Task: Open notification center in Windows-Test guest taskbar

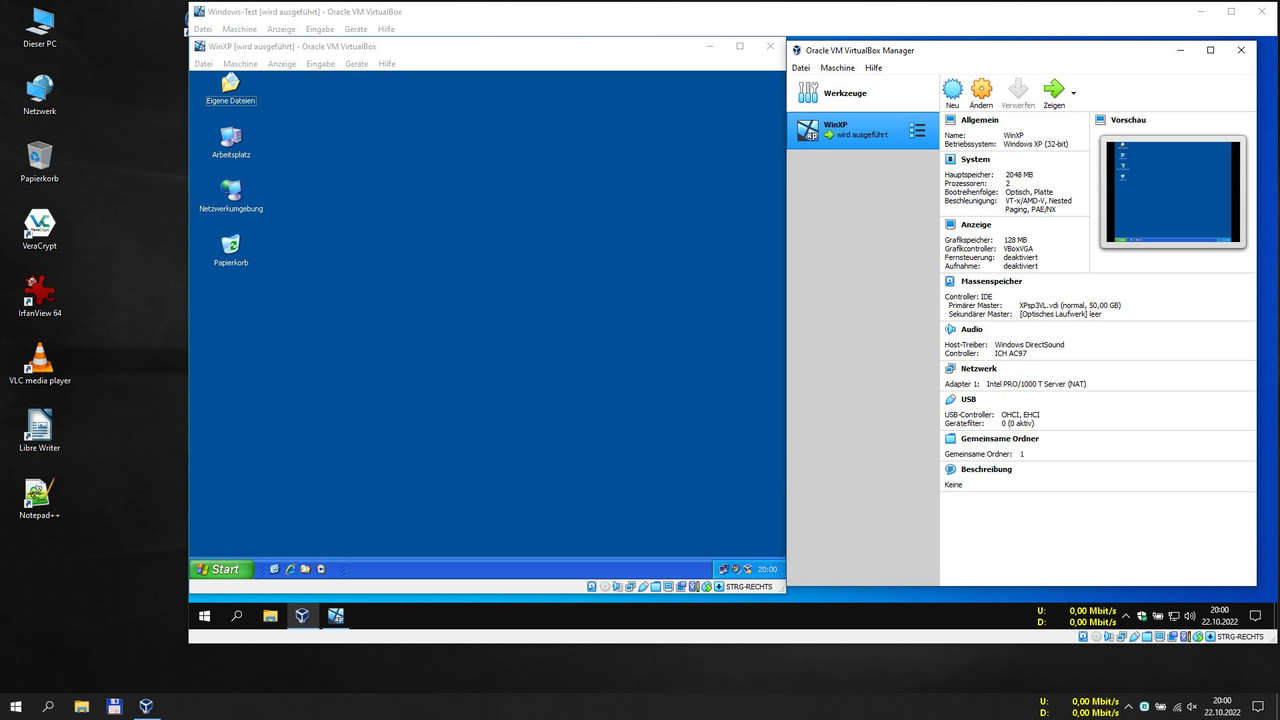Action: click(x=1254, y=616)
